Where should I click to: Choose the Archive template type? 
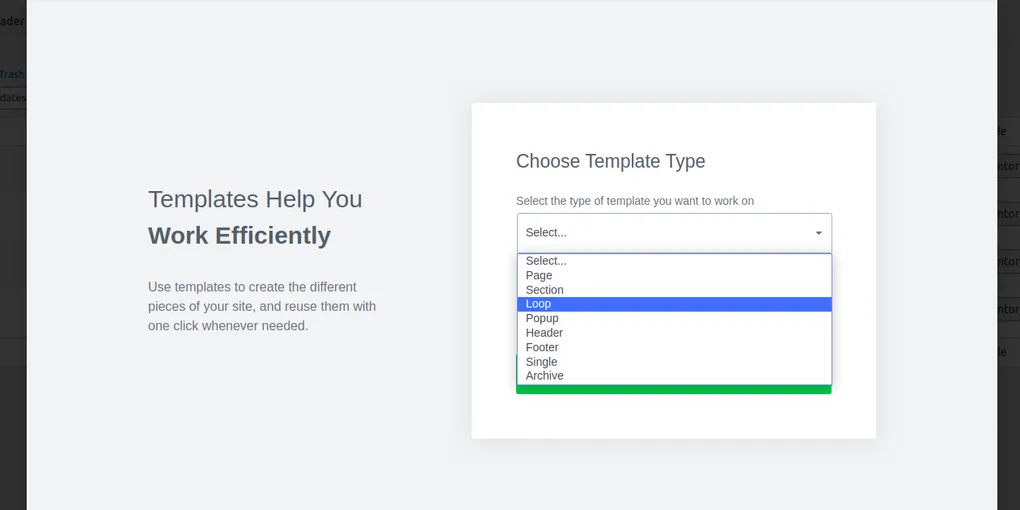(674, 375)
